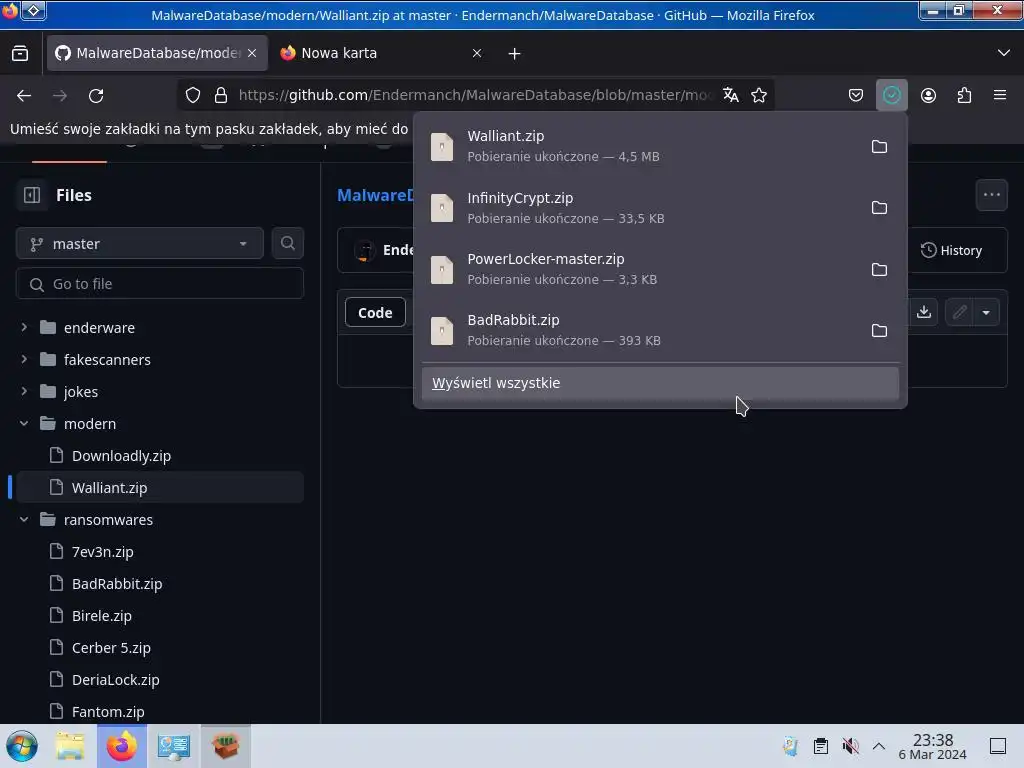
Task: Click Wyświetl wszystkie downloads
Action: pyautogui.click(x=660, y=383)
